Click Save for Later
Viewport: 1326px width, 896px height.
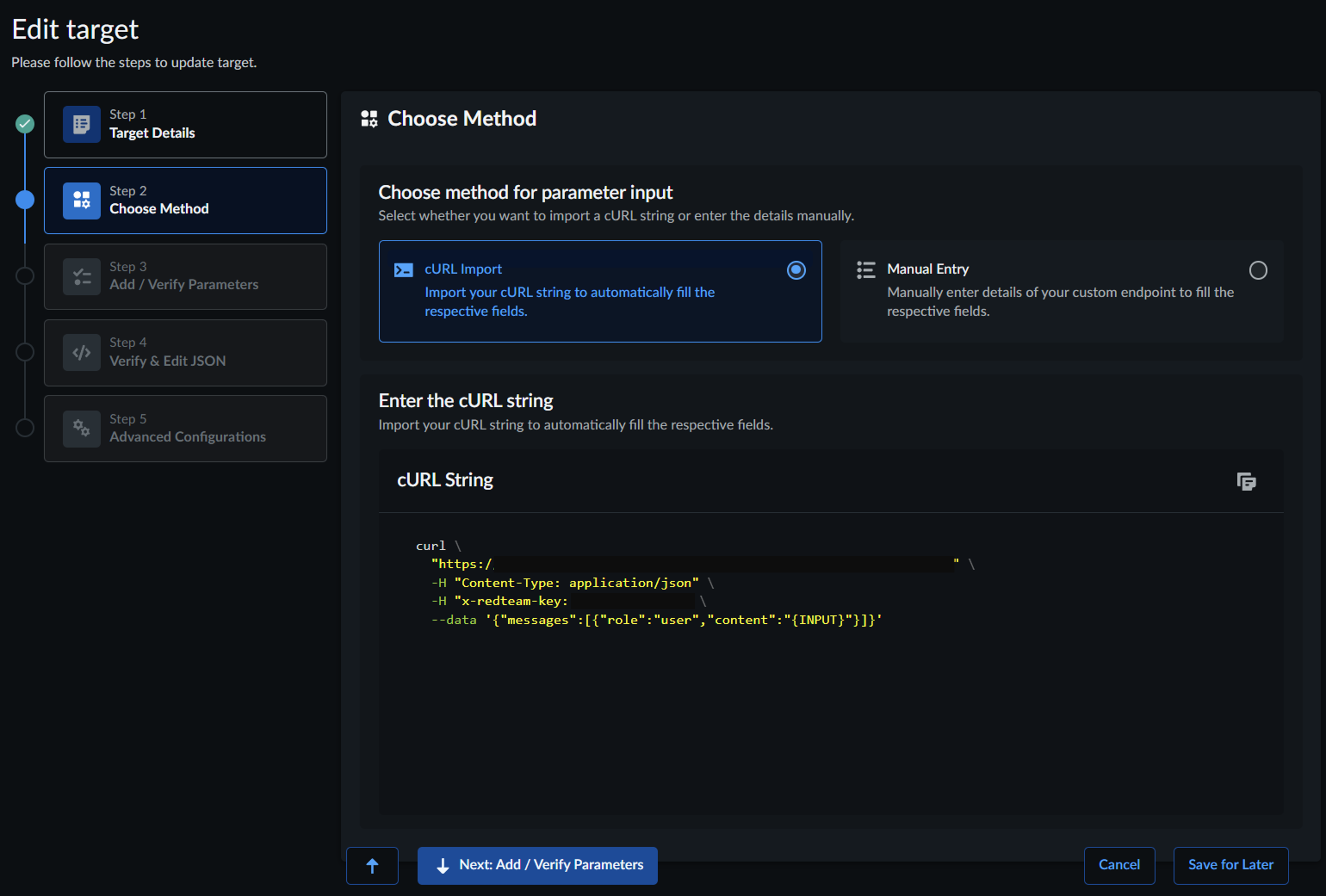click(1230, 865)
